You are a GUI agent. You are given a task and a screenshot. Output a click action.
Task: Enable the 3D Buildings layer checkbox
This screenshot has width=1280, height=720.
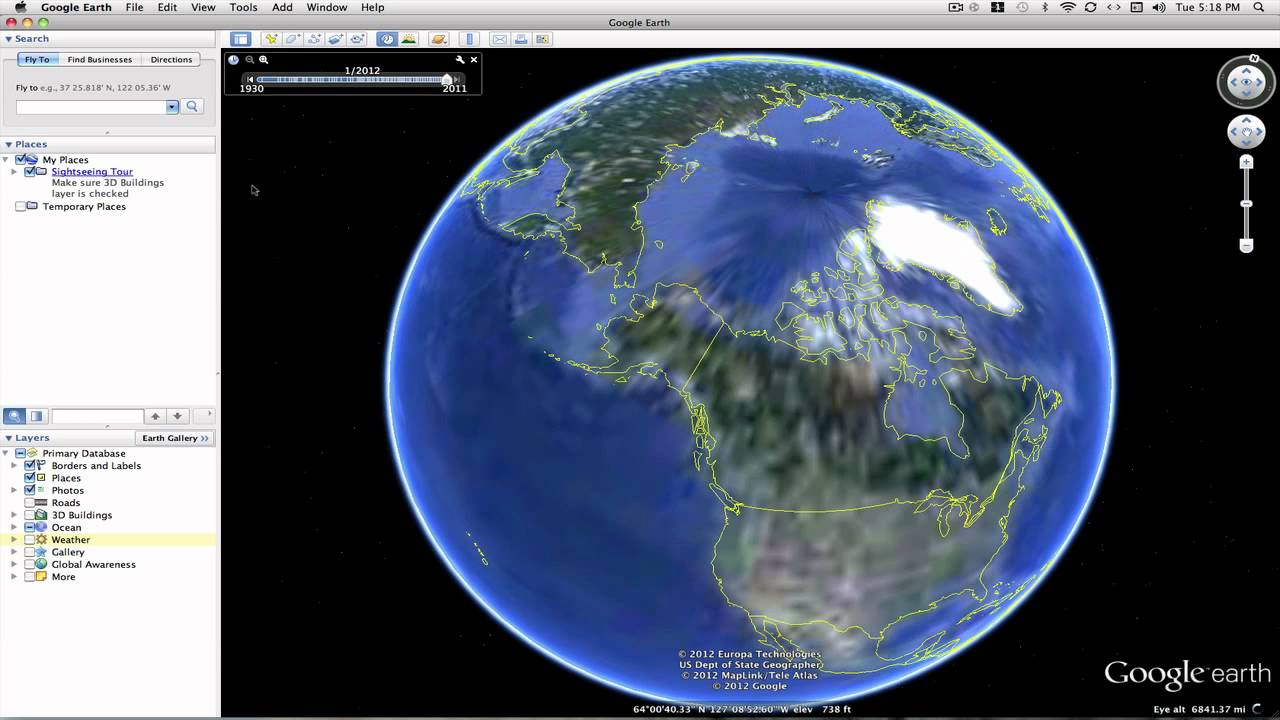click(29, 515)
